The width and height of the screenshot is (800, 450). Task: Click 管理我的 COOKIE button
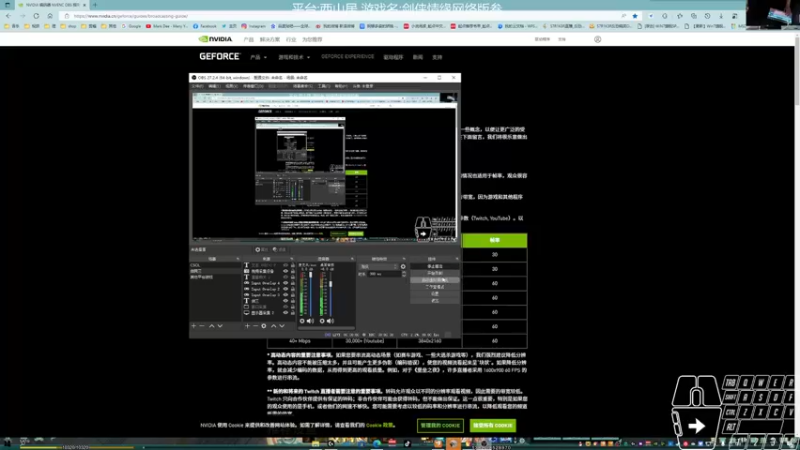tap(440, 425)
